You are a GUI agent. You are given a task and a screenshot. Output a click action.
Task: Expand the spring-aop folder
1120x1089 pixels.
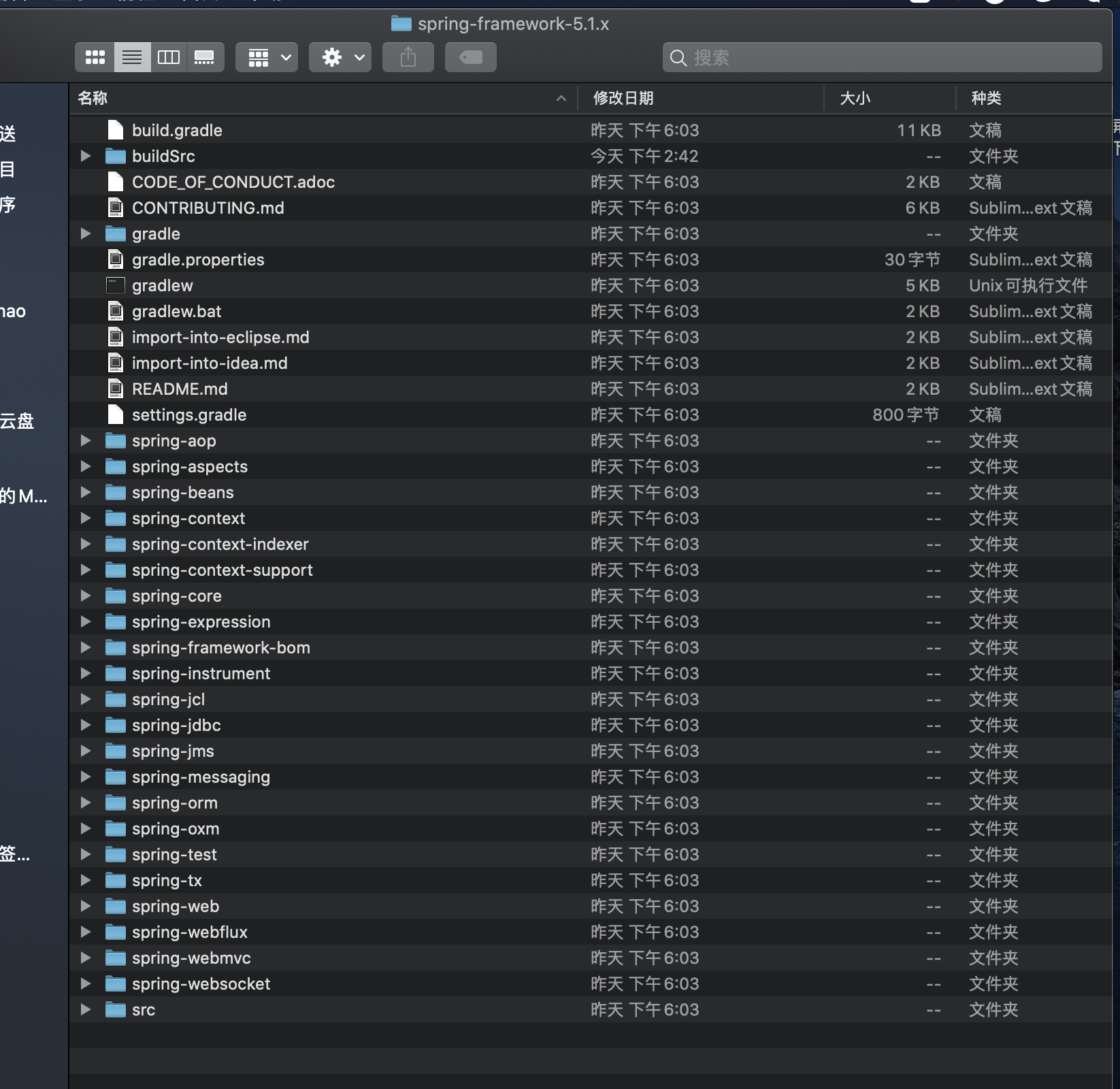86,440
